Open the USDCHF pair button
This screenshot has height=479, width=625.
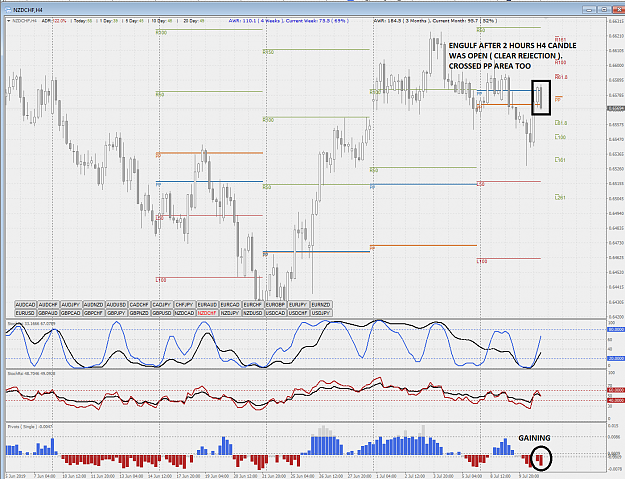pyautogui.click(x=298, y=313)
